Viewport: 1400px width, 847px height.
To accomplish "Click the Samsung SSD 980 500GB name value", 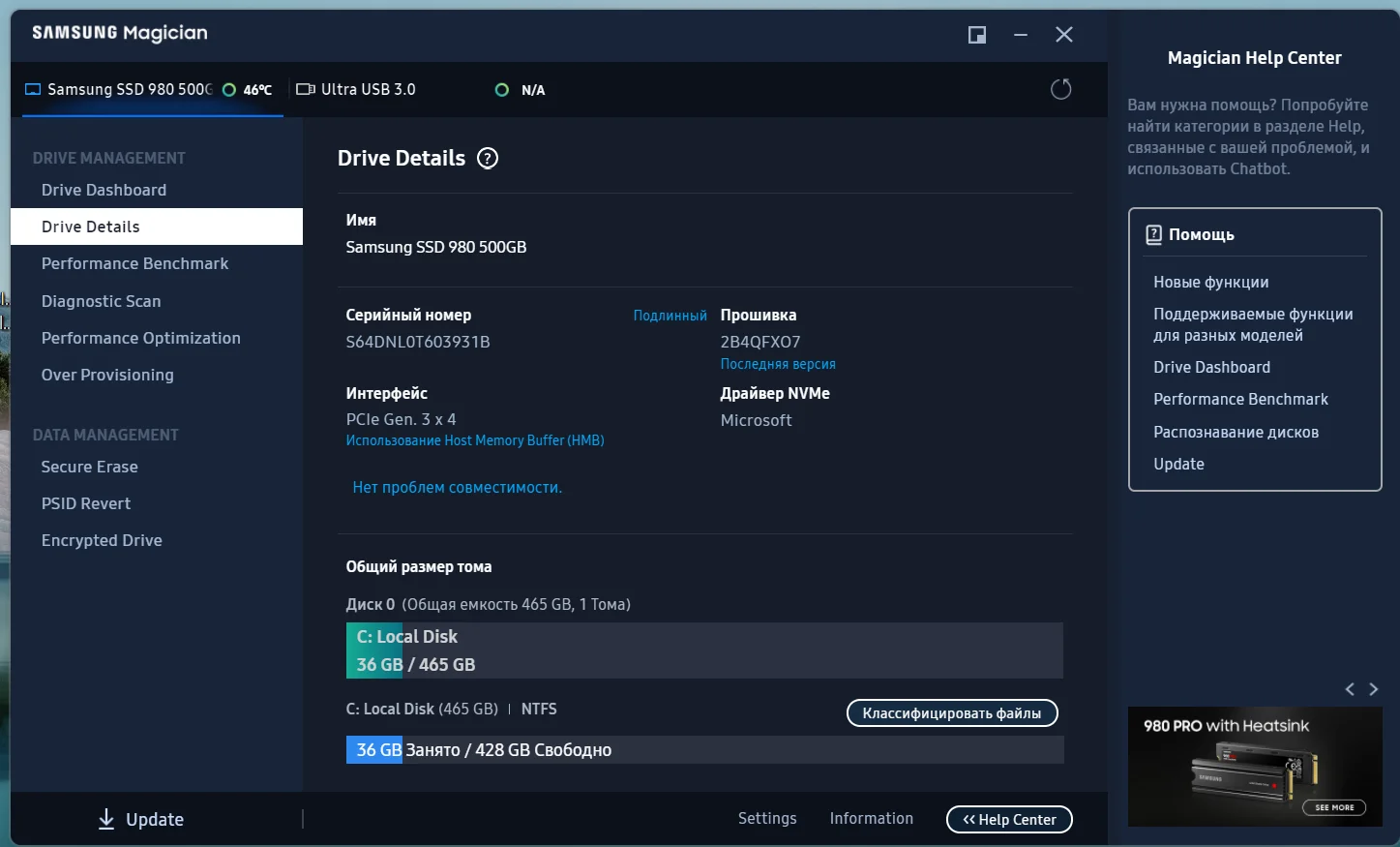I will click(436, 247).
